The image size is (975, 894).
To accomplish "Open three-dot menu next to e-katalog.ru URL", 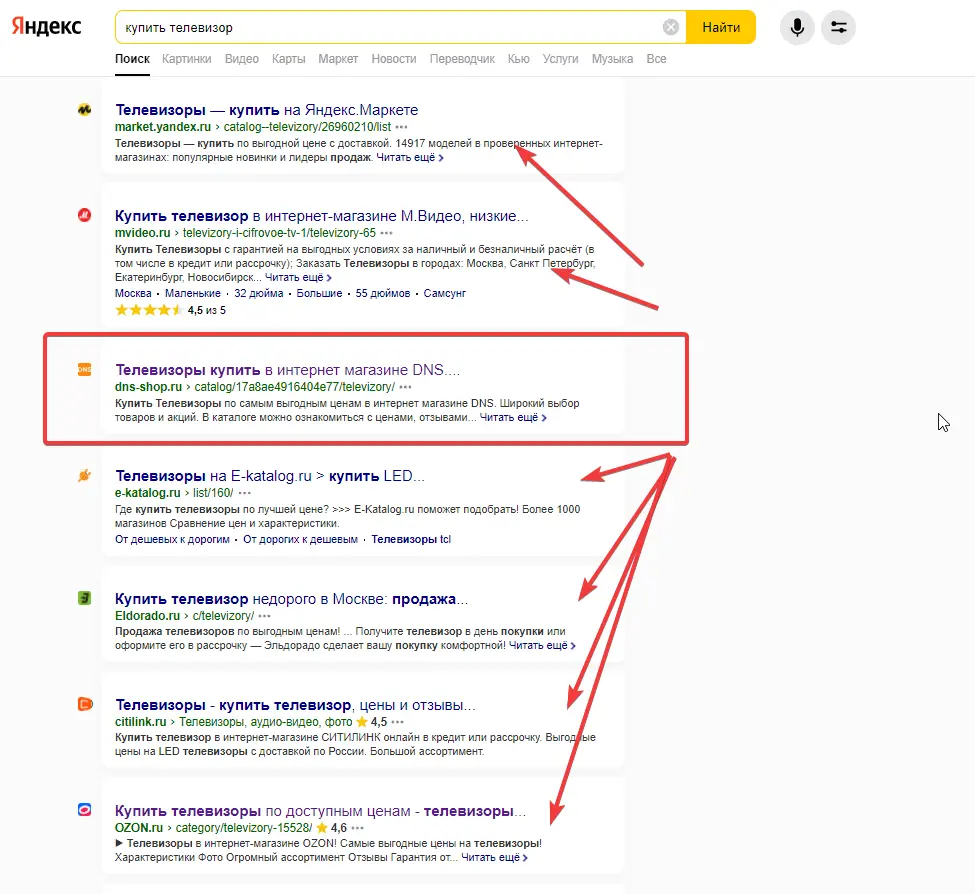I will pos(245,493).
